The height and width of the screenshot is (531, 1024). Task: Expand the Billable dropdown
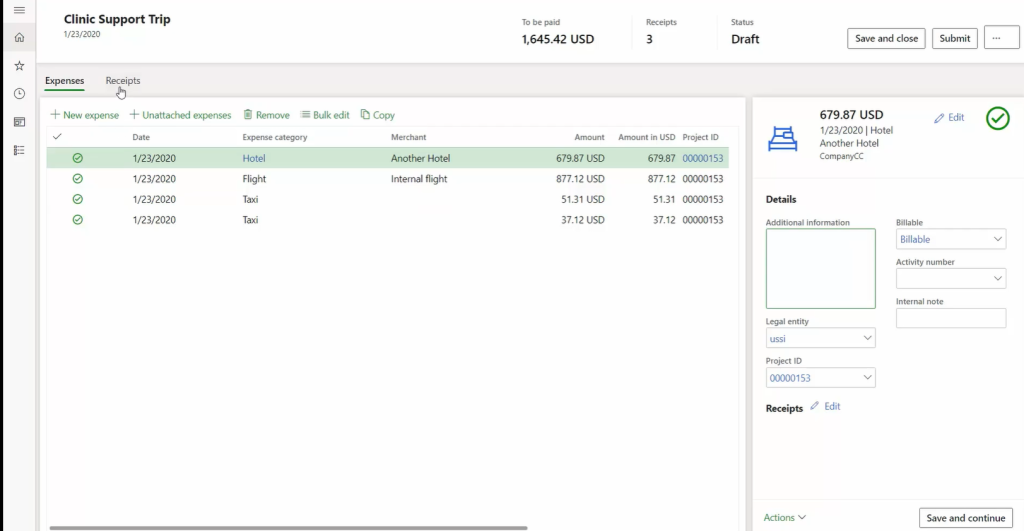tap(997, 240)
